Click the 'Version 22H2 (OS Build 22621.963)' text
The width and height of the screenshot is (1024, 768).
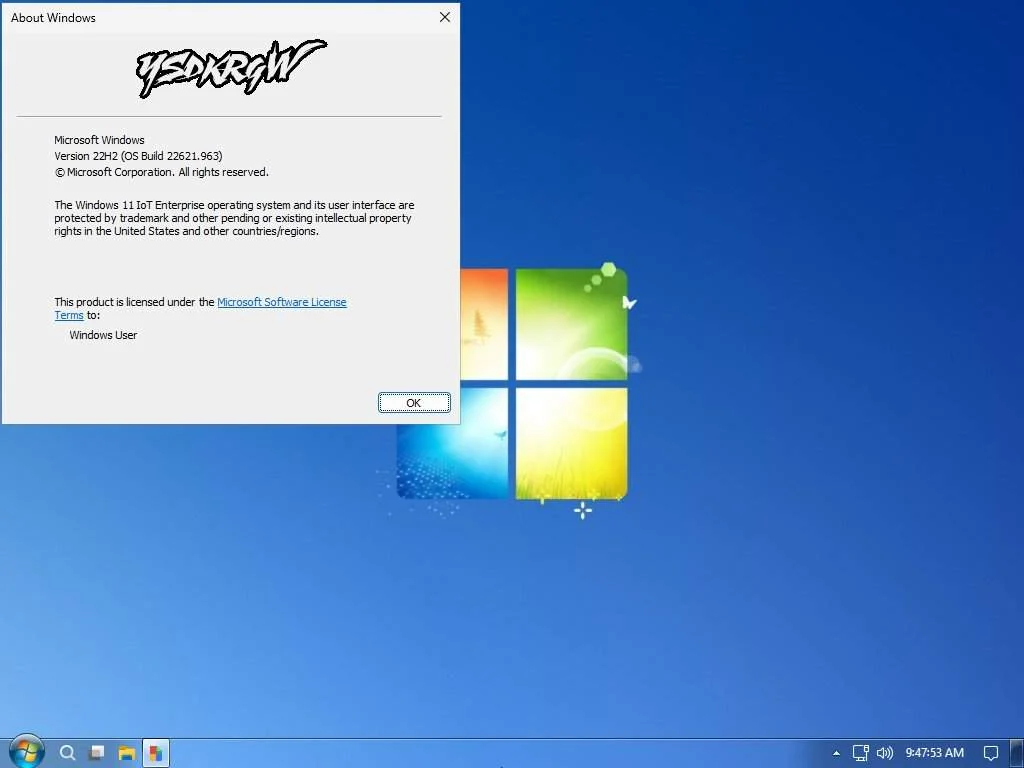click(138, 156)
